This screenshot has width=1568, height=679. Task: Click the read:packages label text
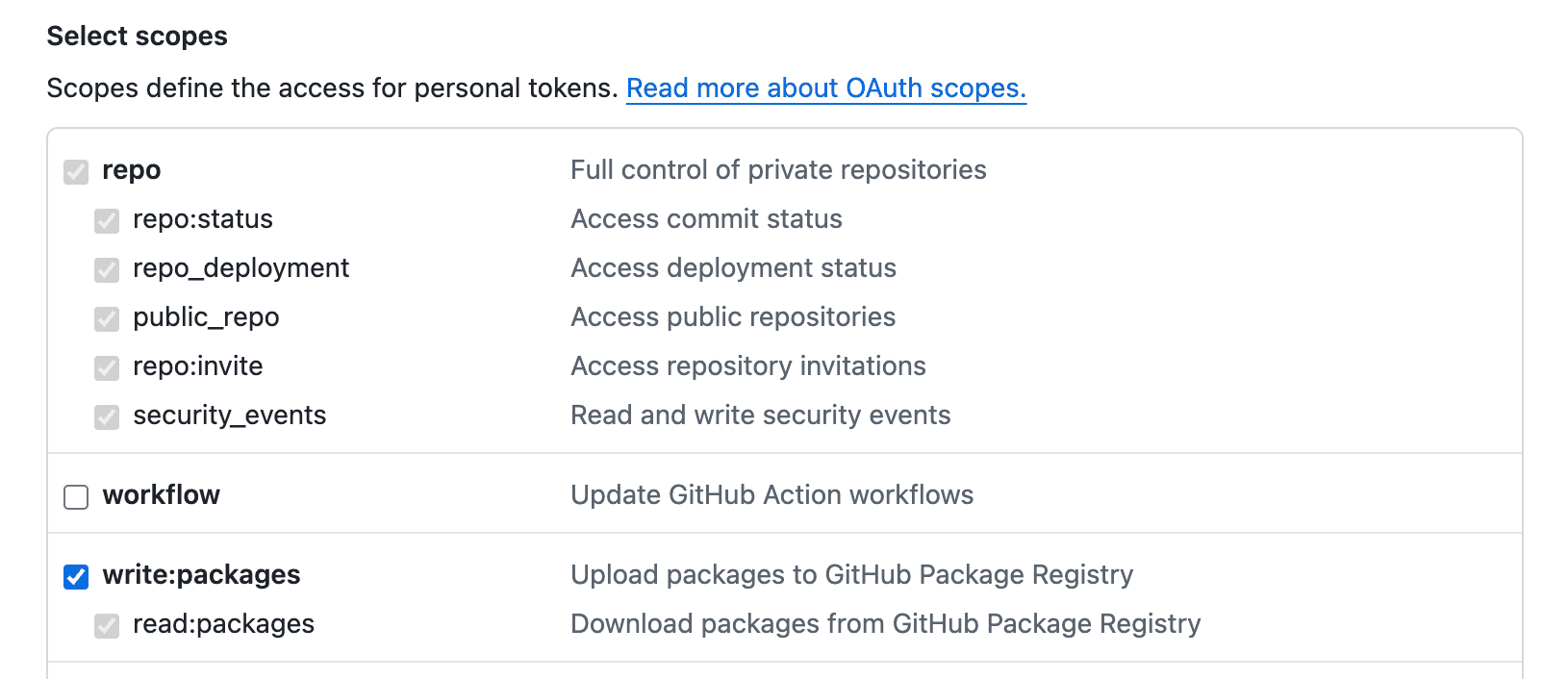[x=222, y=624]
